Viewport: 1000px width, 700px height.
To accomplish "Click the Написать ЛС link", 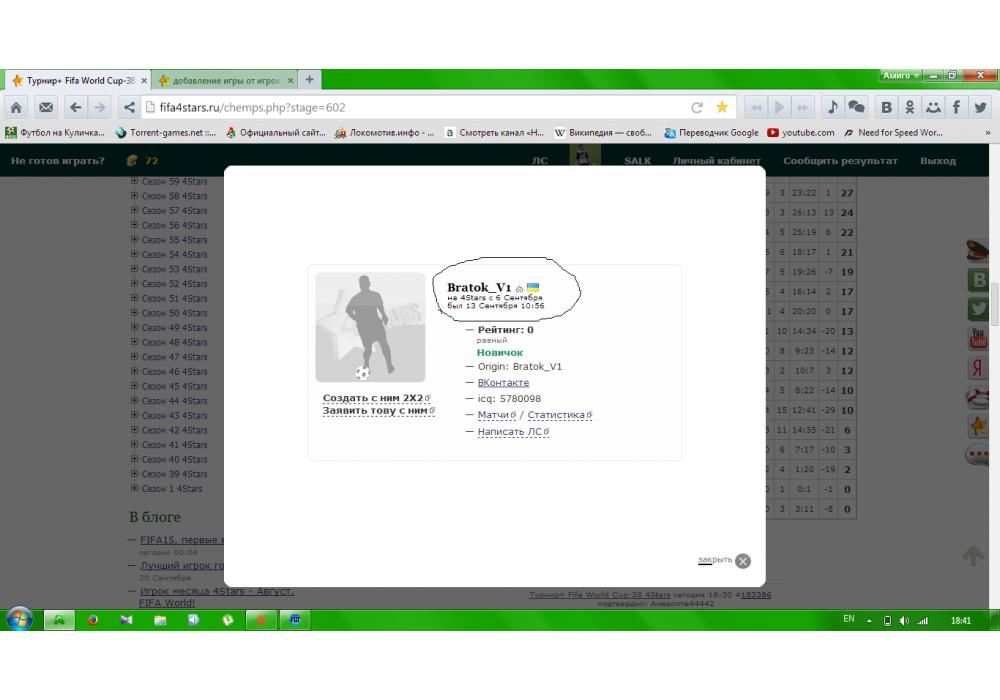I will (510, 432).
